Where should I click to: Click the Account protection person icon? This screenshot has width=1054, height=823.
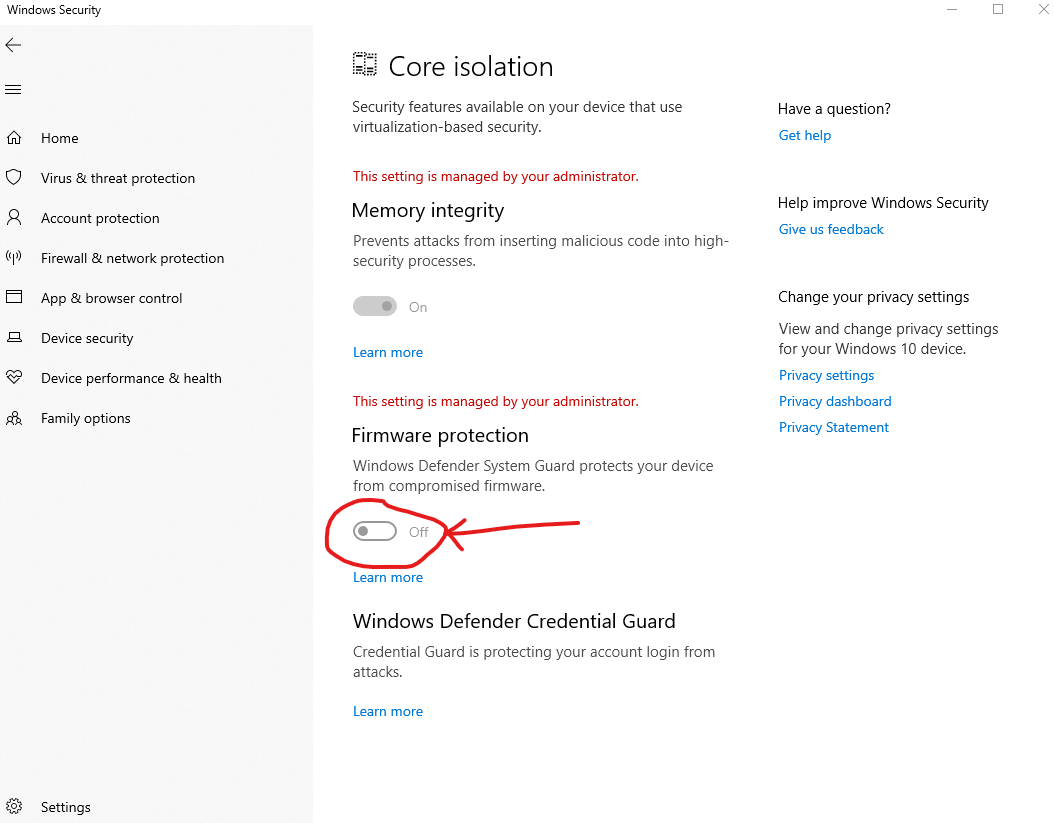(x=14, y=218)
